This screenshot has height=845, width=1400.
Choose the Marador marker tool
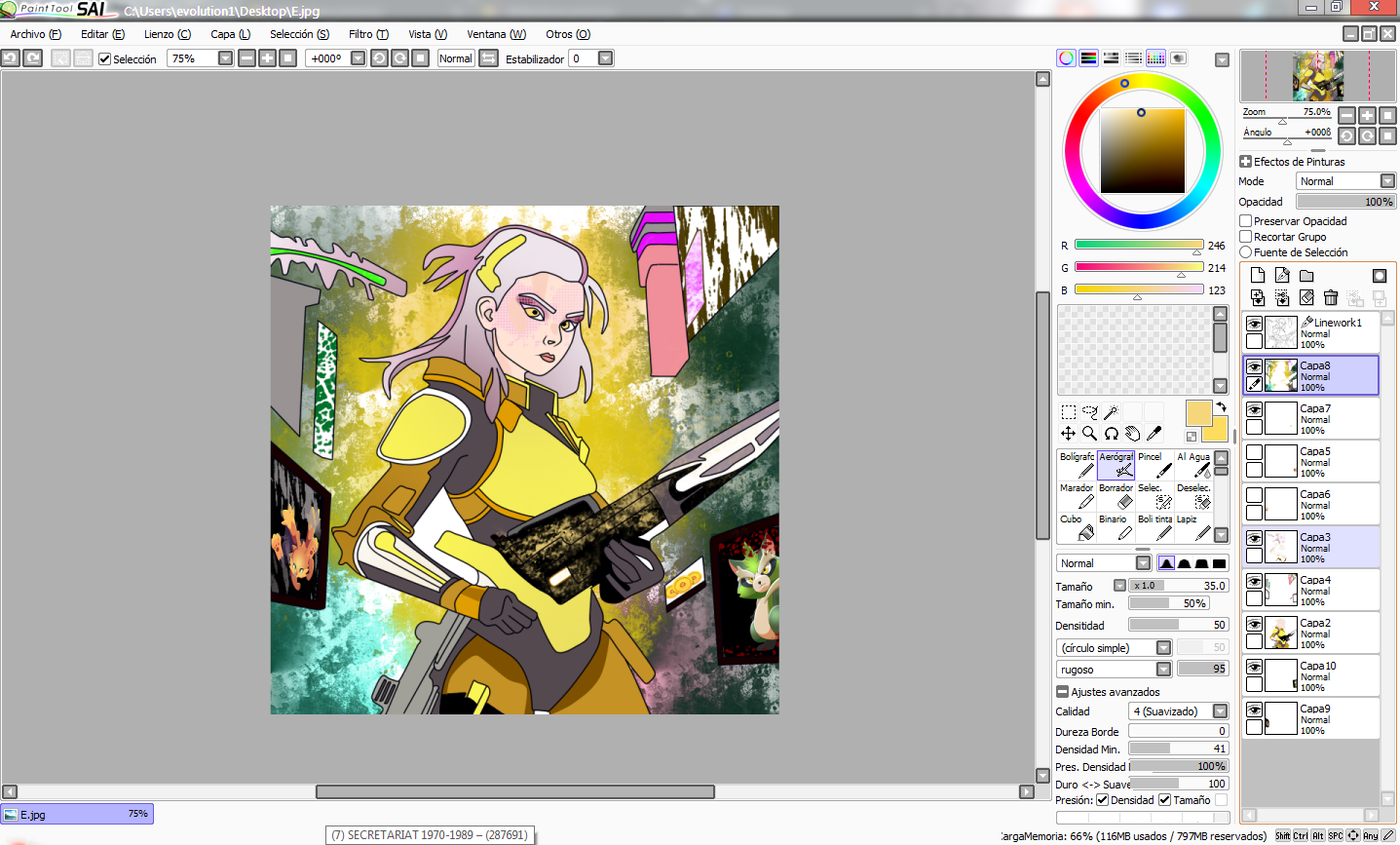click(x=1077, y=496)
